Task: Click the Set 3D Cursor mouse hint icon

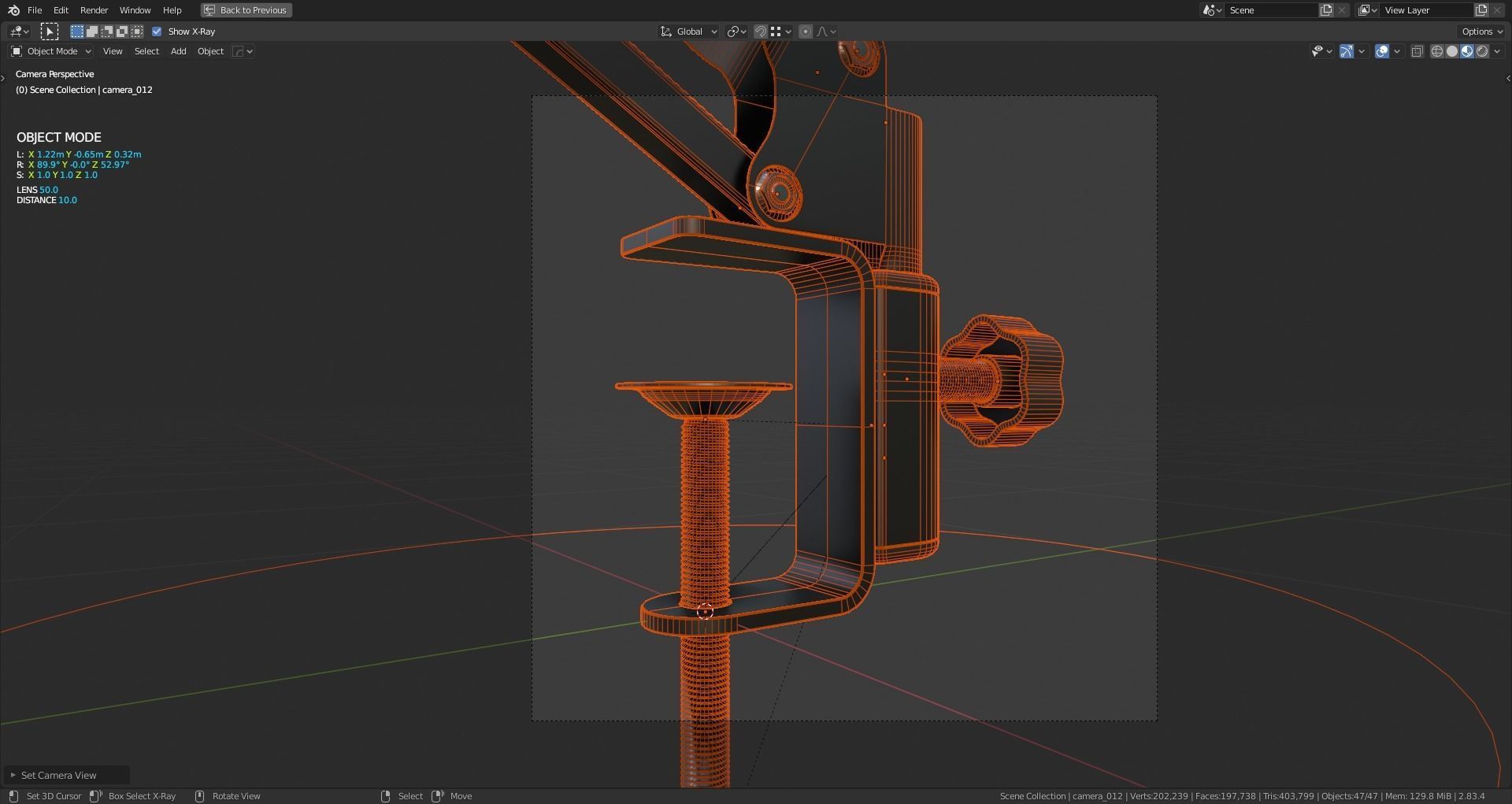Action: (x=13, y=796)
